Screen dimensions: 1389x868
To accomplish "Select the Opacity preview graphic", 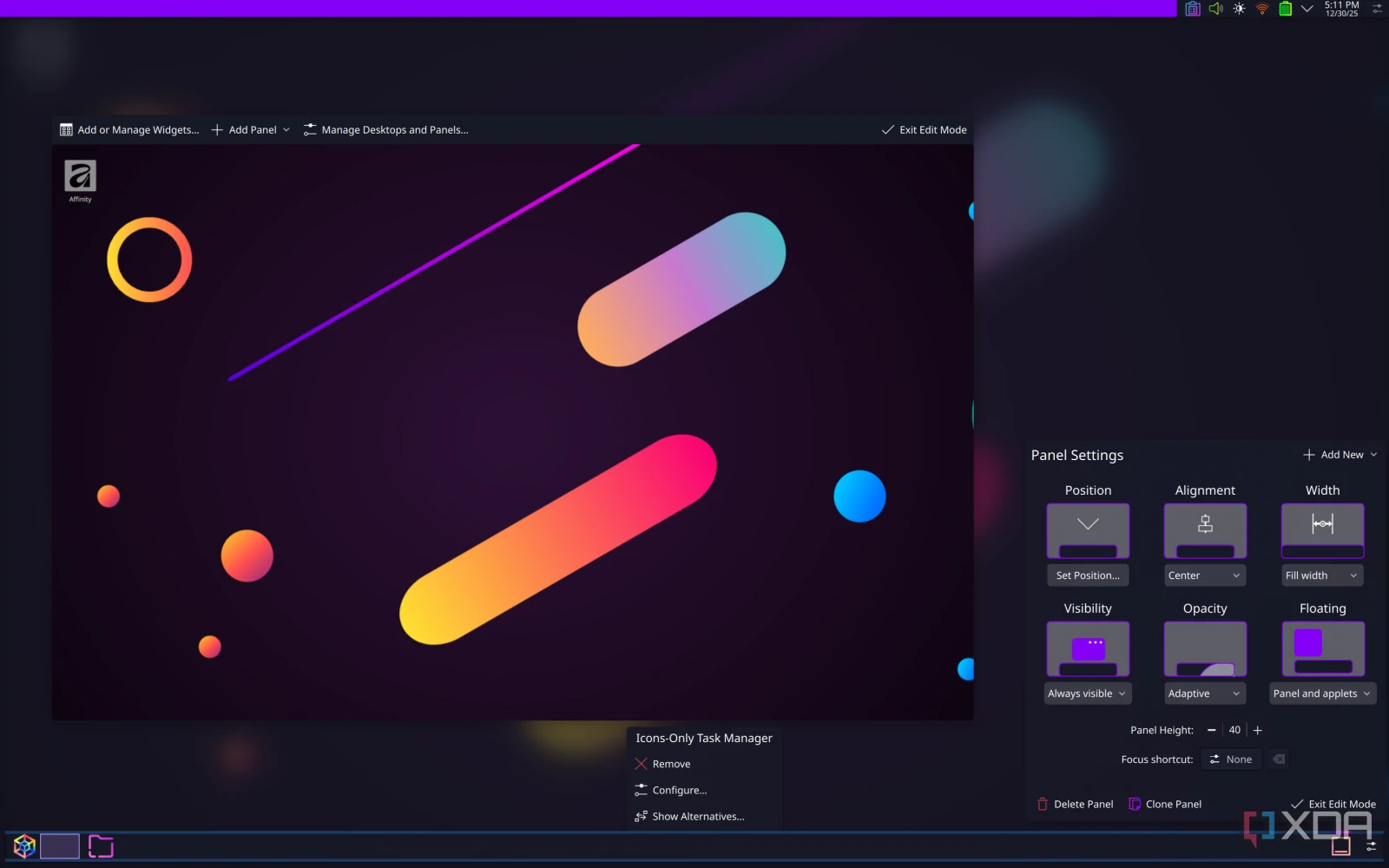I will point(1204,648).
